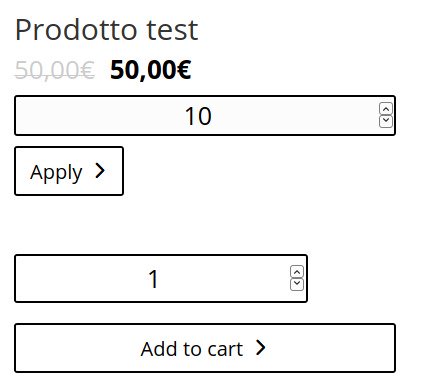Decrease the value in the field showing 10

pyautogui.click(x=386, y=121)
